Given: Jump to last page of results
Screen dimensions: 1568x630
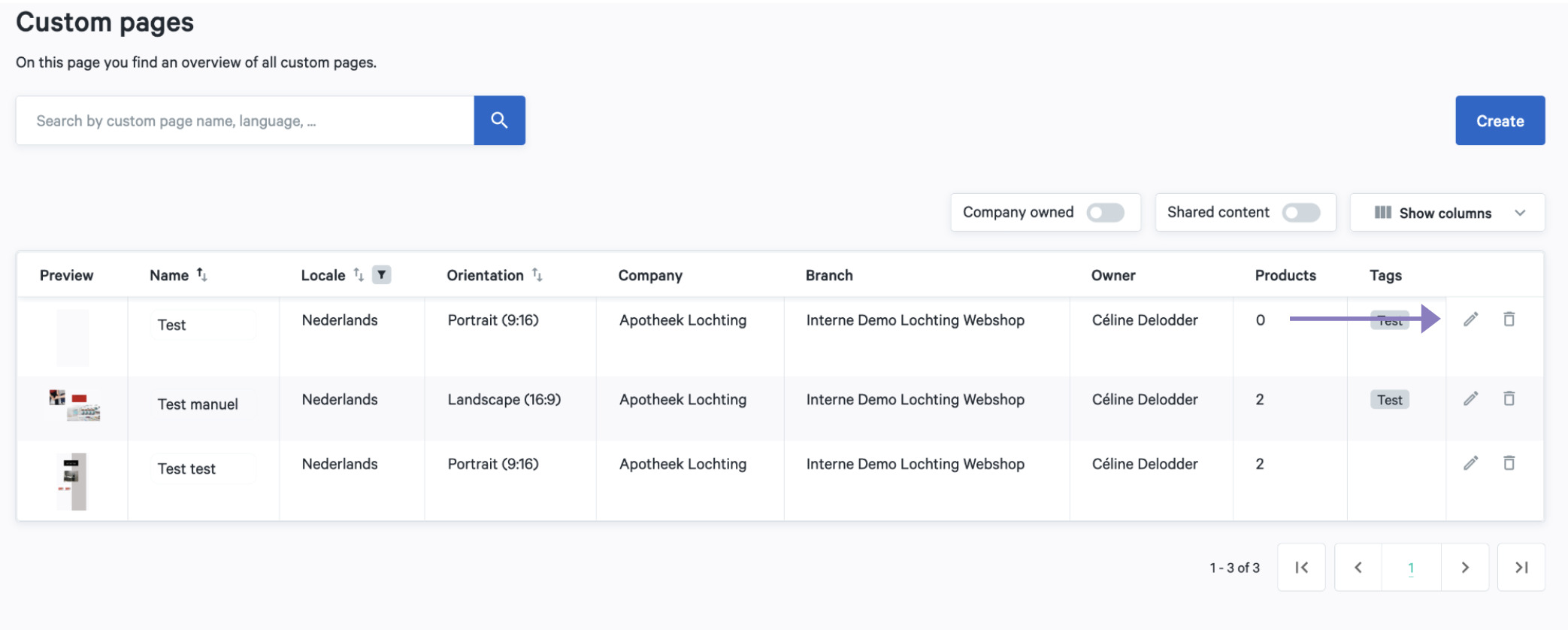Looking at the screenshot, I should pyautogui.click(x=1521, y=568).
